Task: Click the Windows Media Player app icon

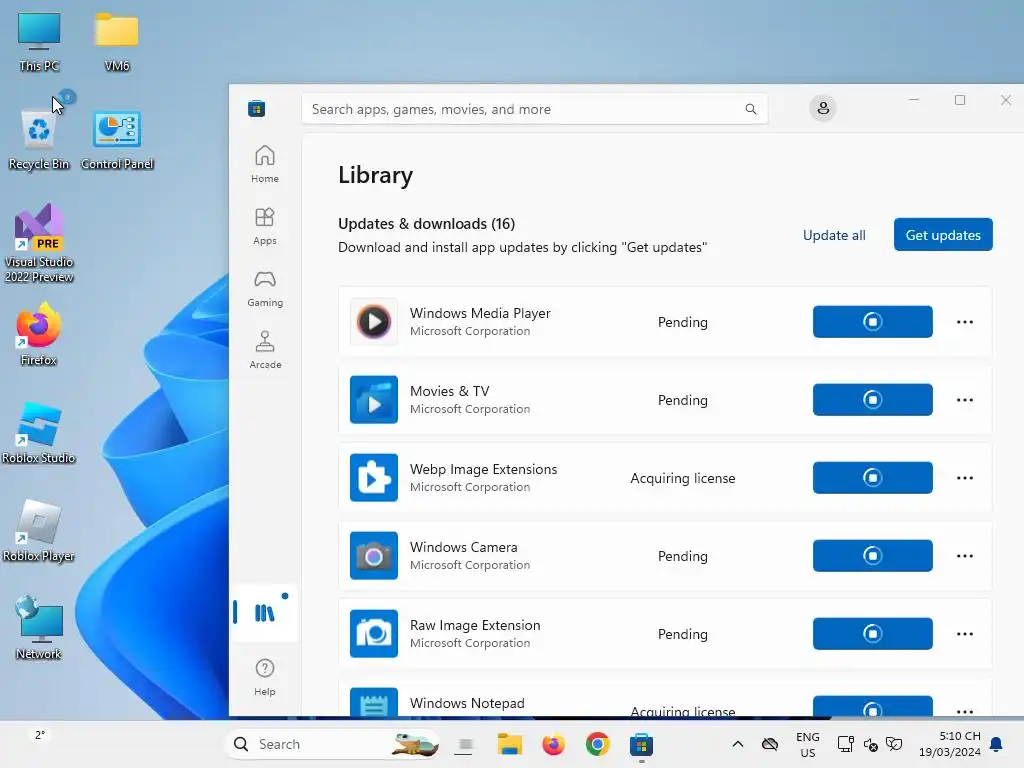Action: click(374, 321)
